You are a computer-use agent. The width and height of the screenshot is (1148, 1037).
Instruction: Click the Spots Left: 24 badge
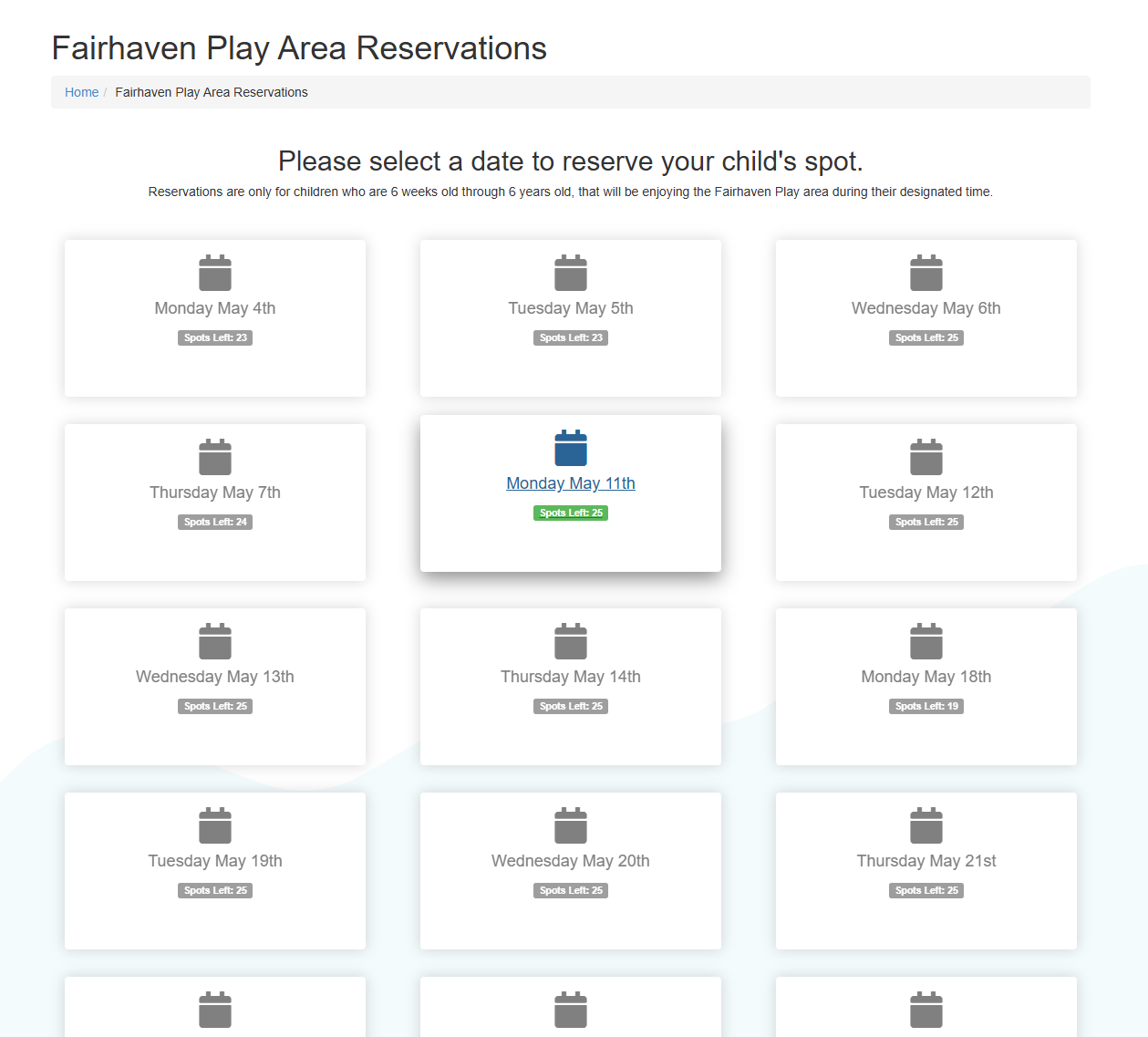coord(215,522)
